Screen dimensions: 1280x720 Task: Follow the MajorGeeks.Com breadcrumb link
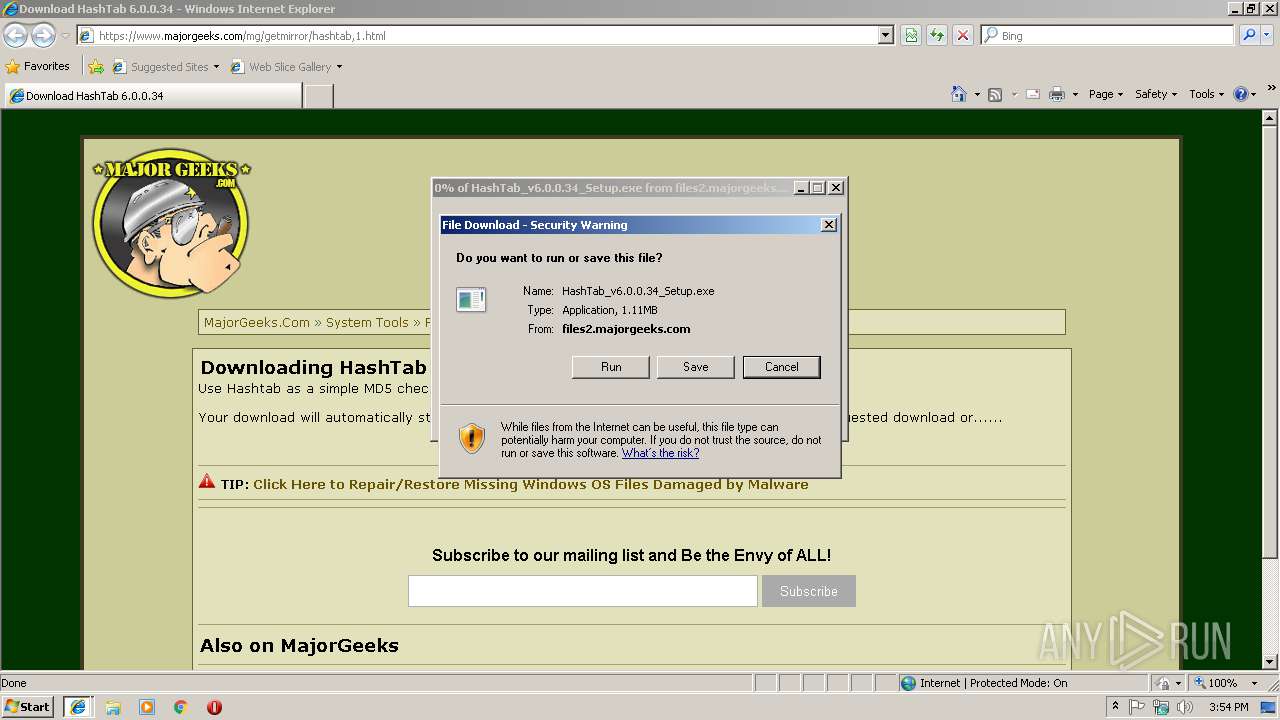click(x=257, y=323)
